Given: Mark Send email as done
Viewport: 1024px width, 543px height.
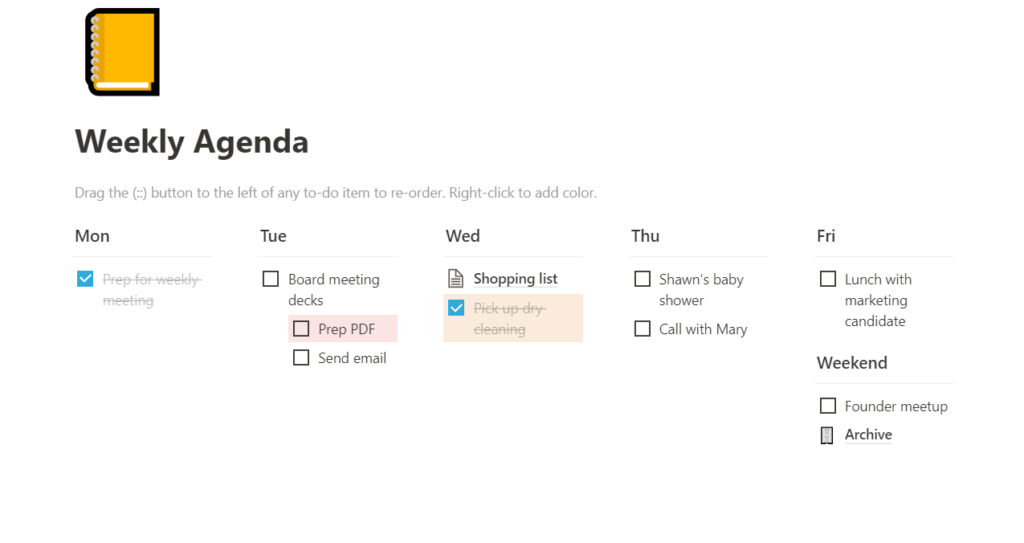Looking at the screenshot, I should point(301,357).
